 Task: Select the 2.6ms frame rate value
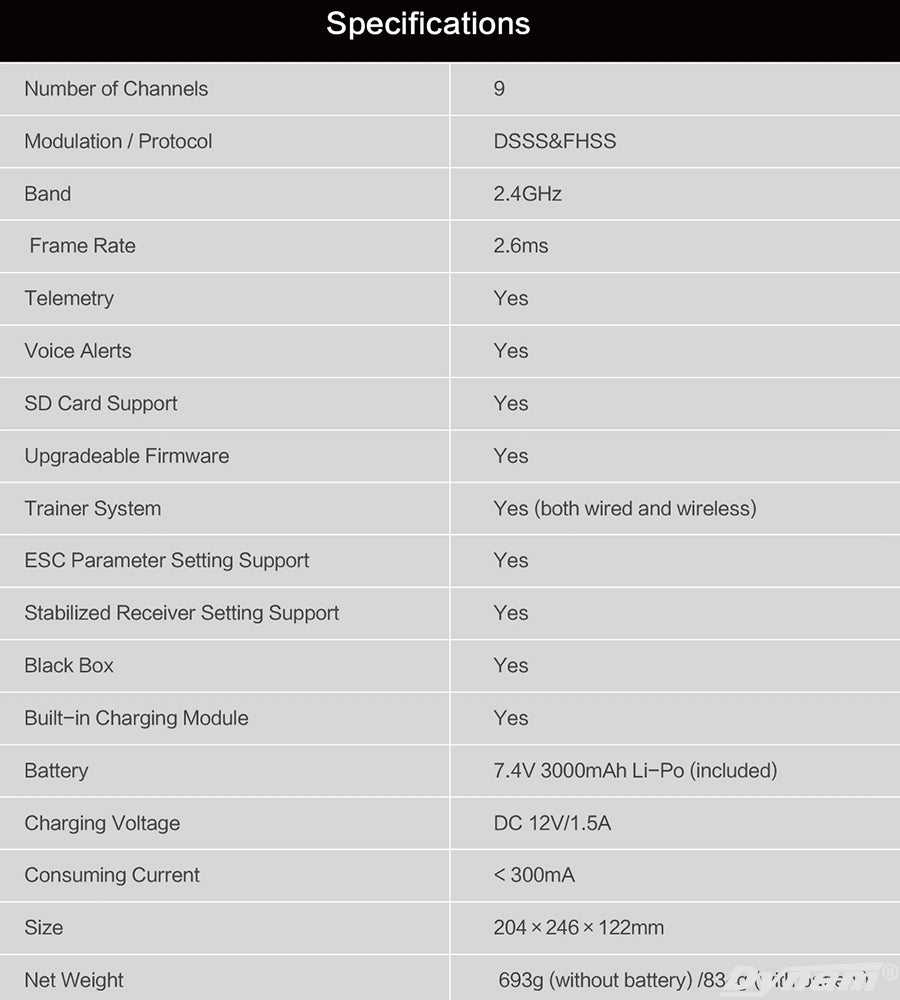pyautogui.click(x=520, y=246)
